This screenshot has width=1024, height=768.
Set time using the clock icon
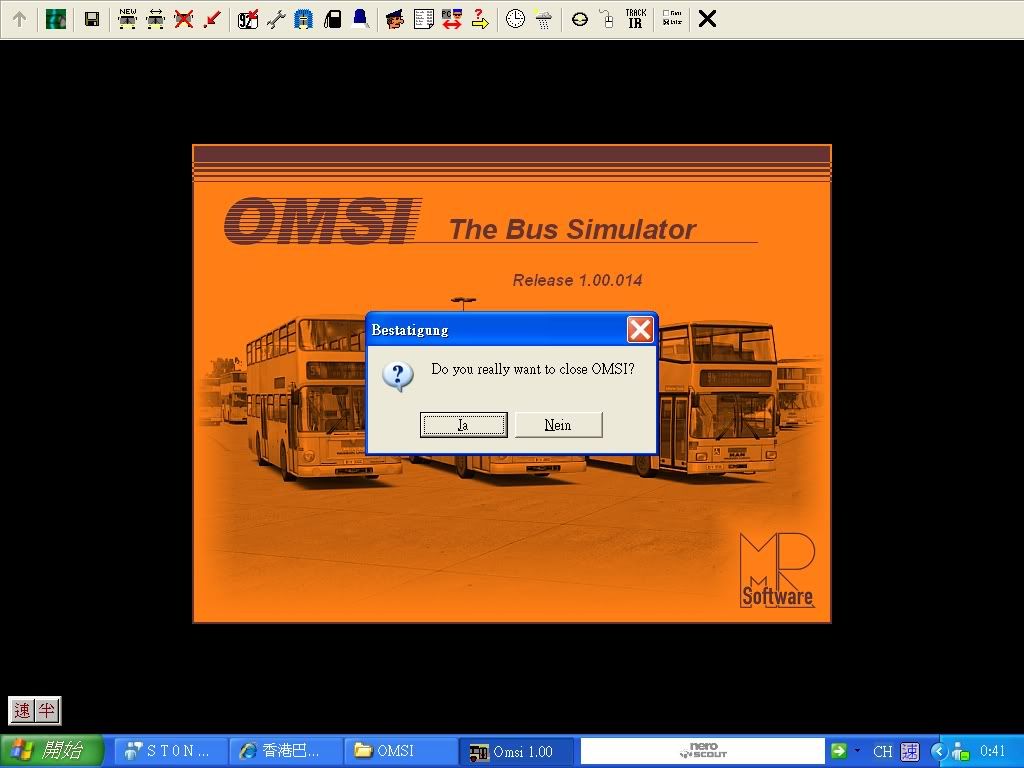click(x=515, y=20)
